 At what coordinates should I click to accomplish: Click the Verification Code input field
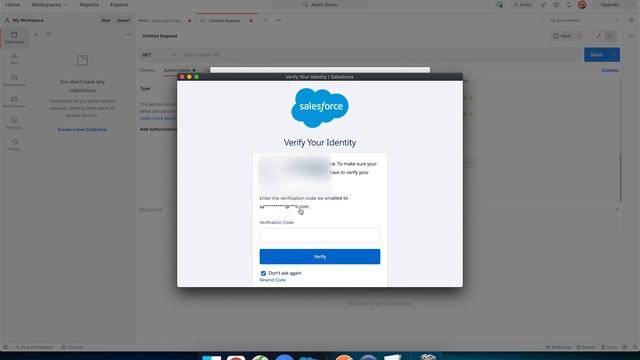coord(320,235)
